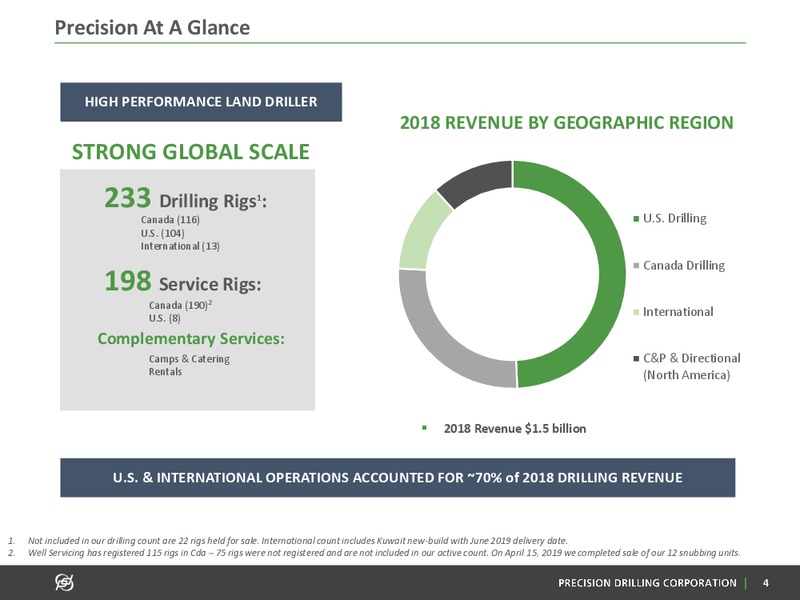Click 'Canada (190)' under Service Rigs

[x=180, y=305]
